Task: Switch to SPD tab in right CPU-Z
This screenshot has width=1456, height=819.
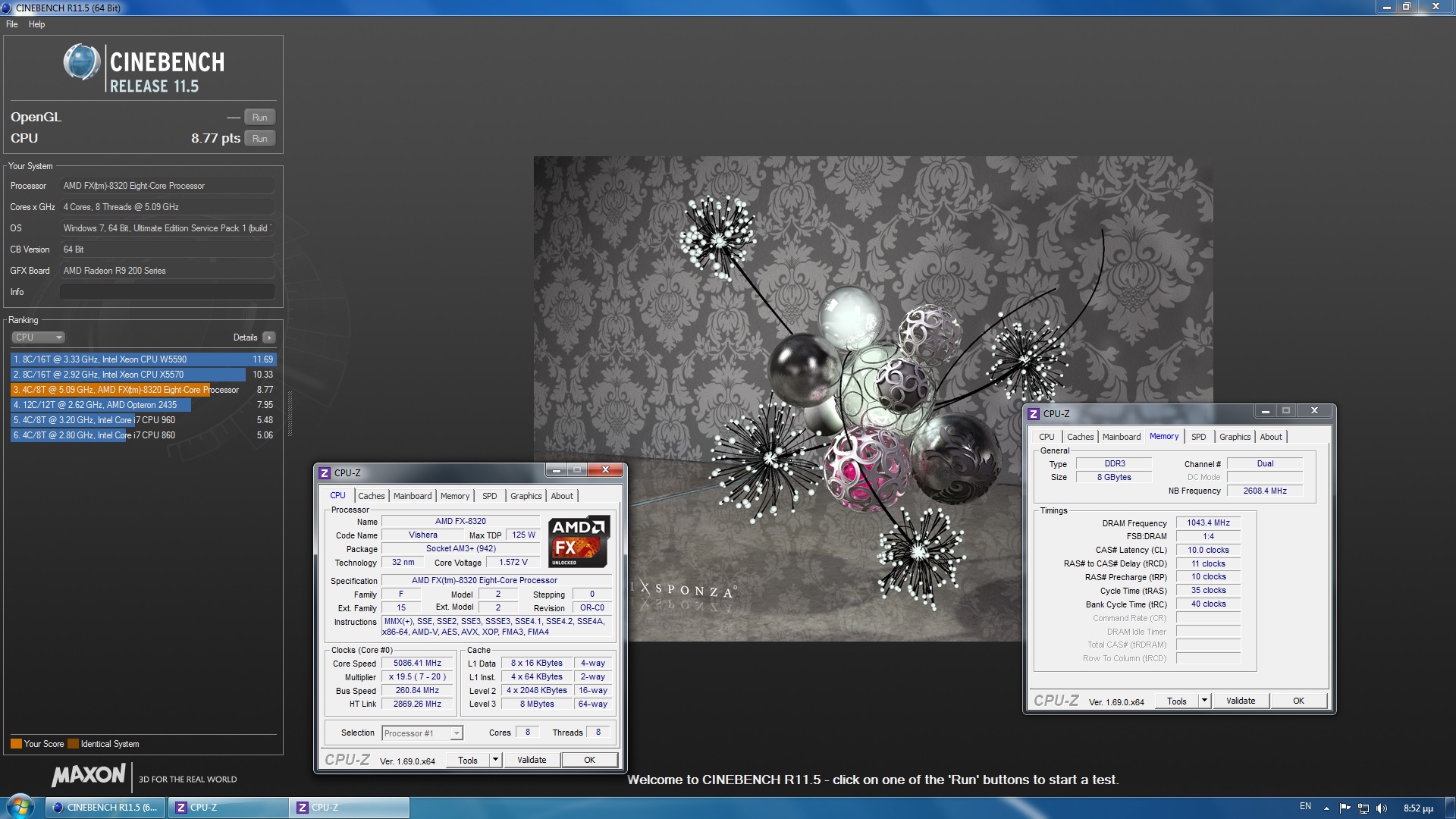Action: 1198,437
